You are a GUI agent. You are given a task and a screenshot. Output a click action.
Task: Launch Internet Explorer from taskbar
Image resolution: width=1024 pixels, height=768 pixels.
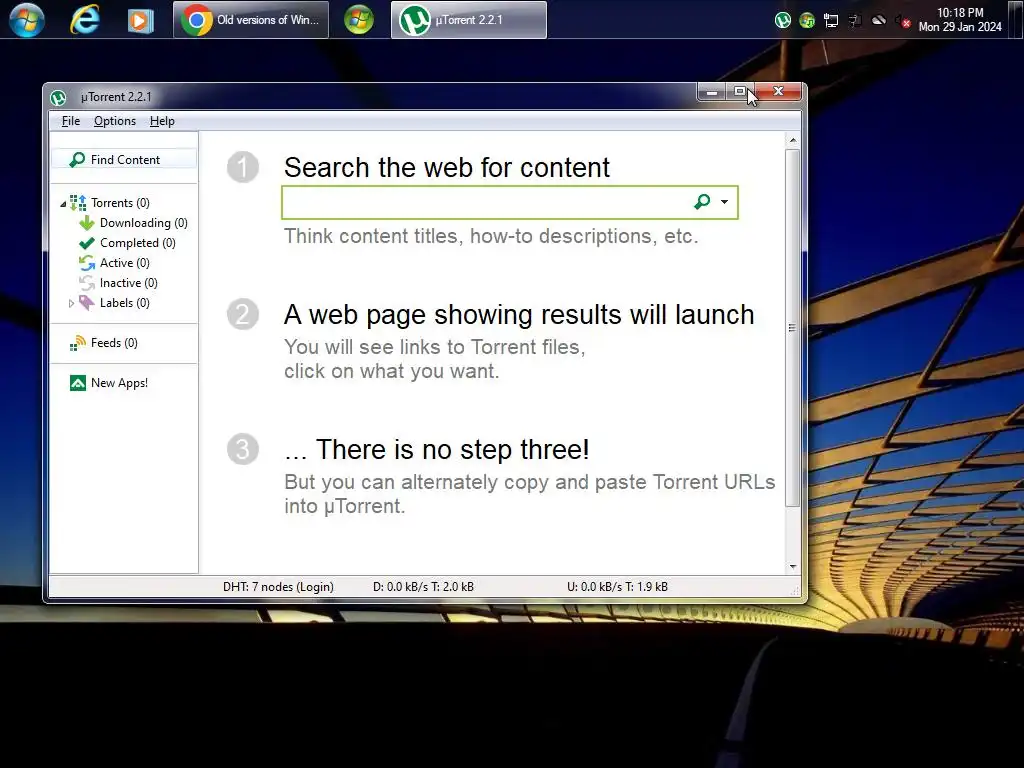(85, 20)
